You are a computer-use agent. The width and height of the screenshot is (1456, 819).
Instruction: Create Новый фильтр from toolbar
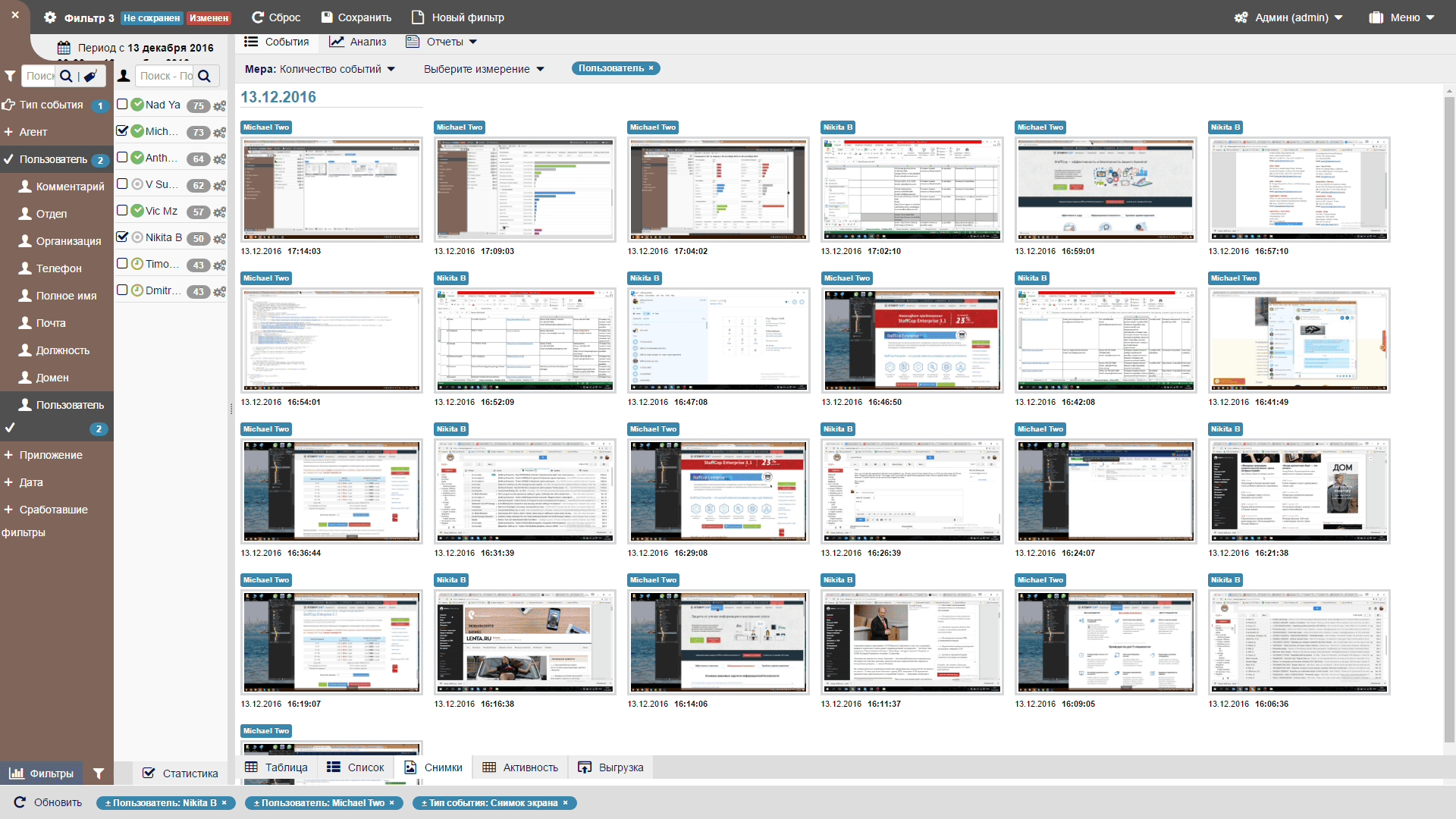[457, 17]
